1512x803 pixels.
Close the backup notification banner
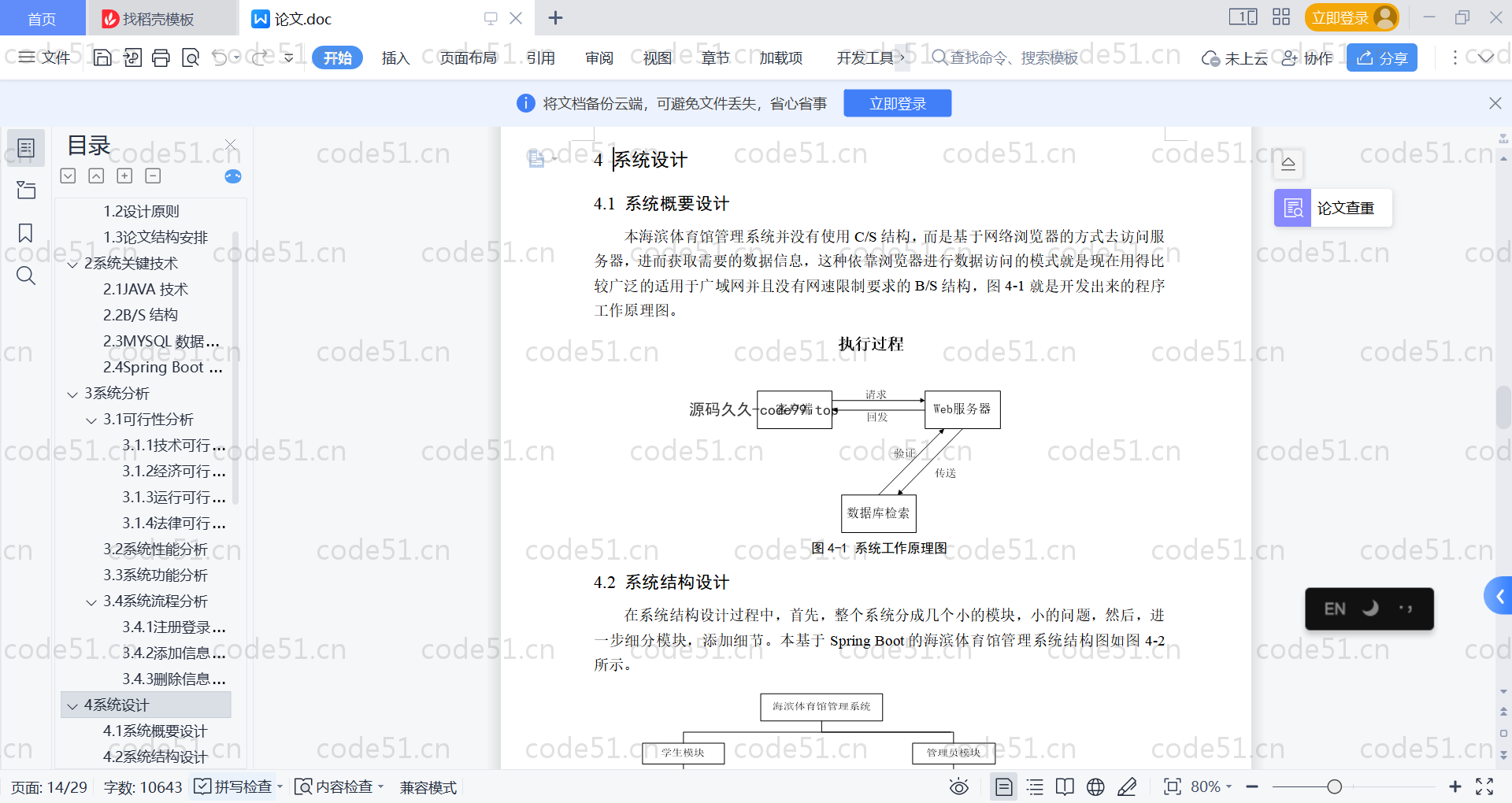pyautogui.click(x=1495, y=103)
